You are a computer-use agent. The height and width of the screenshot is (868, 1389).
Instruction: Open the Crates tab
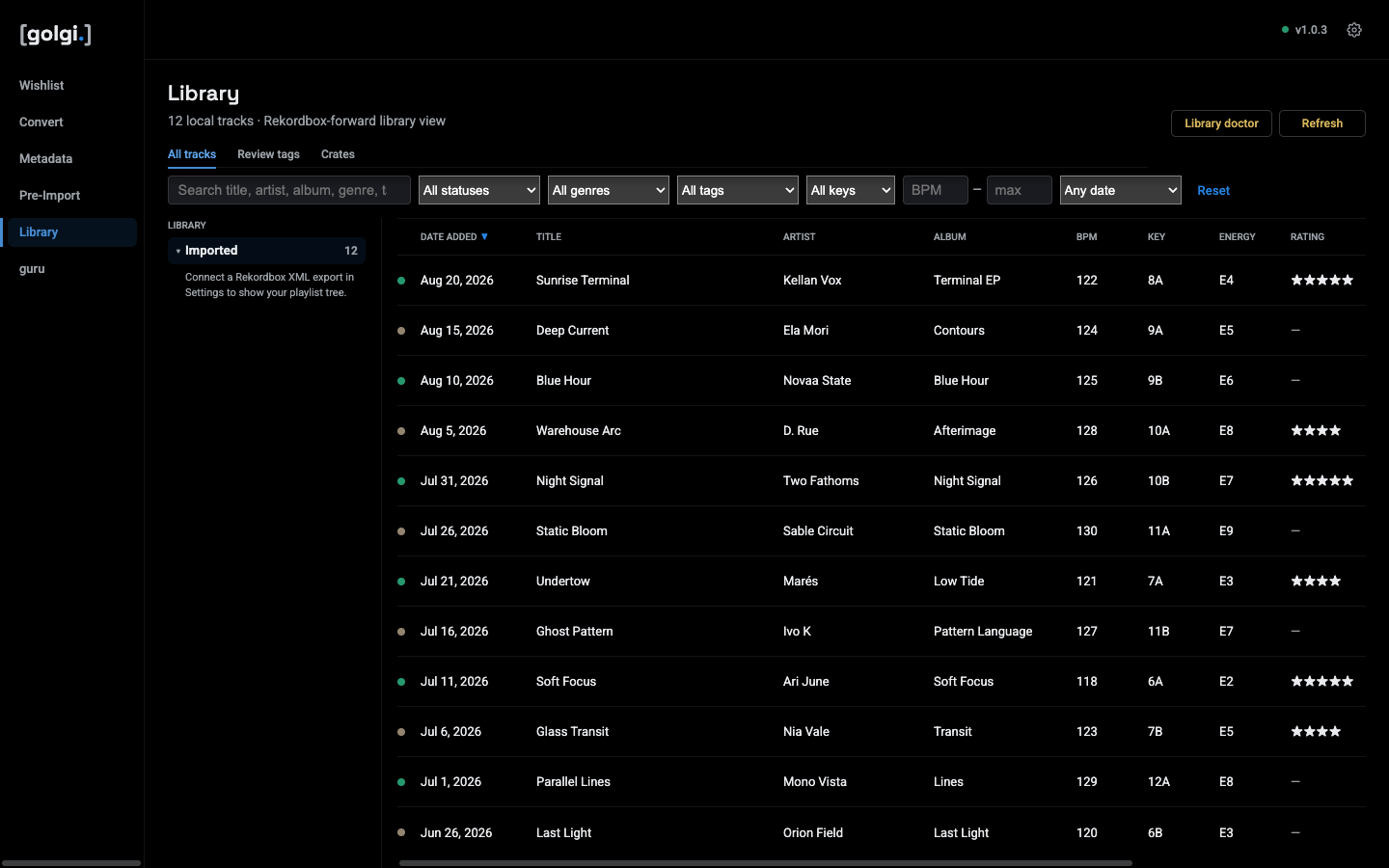click(x=338, y=154)
